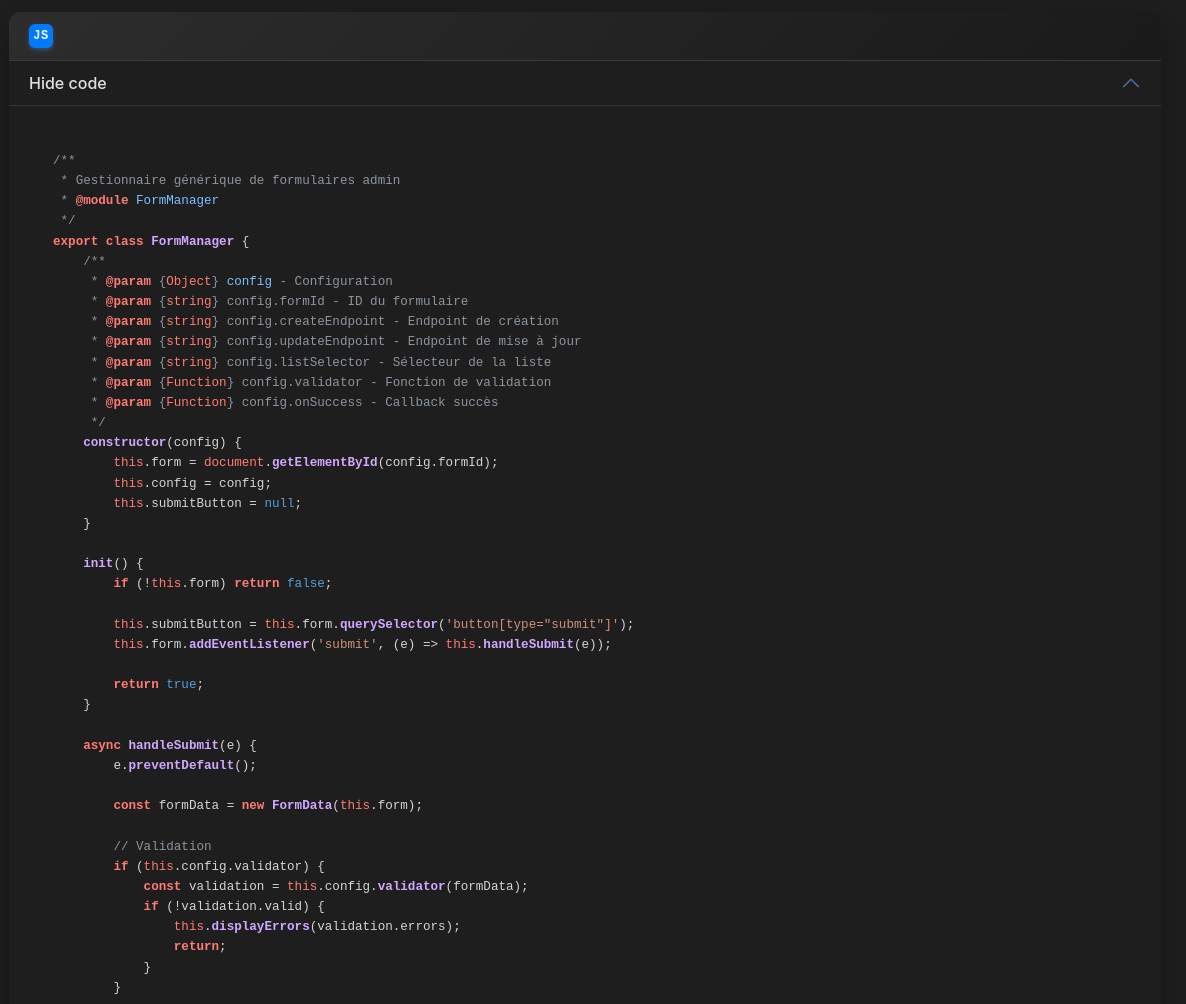Image resolution: width=1186 pixels, height=1004 pixels.
Task: Click the Hide code label
Action: 68,84
